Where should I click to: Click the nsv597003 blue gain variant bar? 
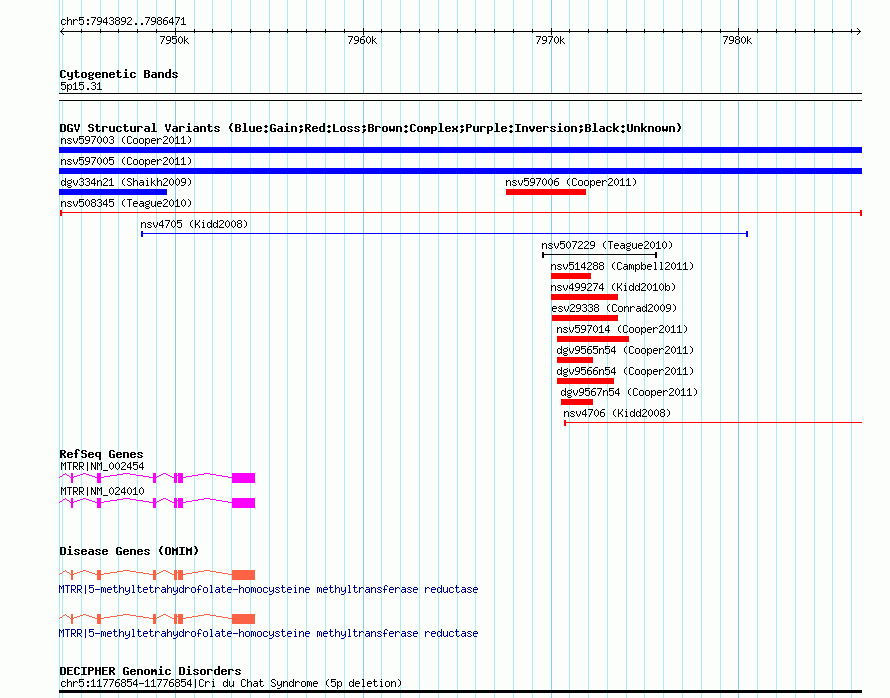pos(460,150)
